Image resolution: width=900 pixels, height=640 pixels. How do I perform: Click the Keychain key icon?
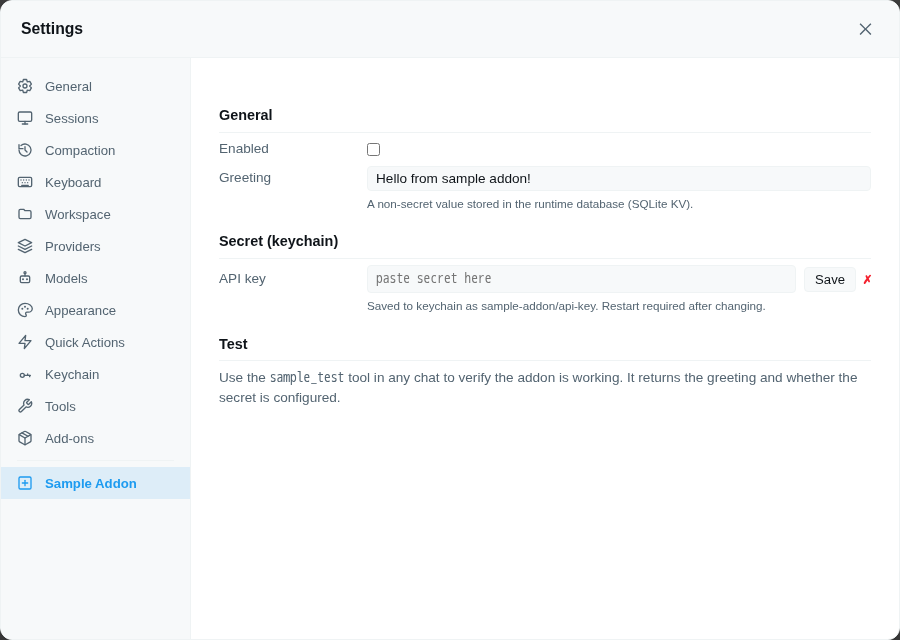coord(25,375)
